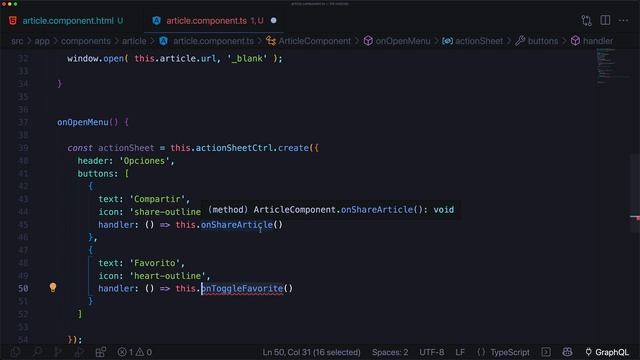
Task: Click the window.open call on line 32
Action: 96,59
